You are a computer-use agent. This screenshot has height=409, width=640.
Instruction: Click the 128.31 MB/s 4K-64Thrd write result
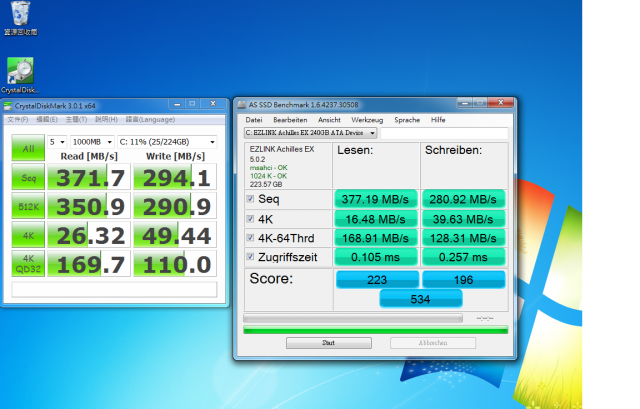pyautogui.click(x=463, y=238)
